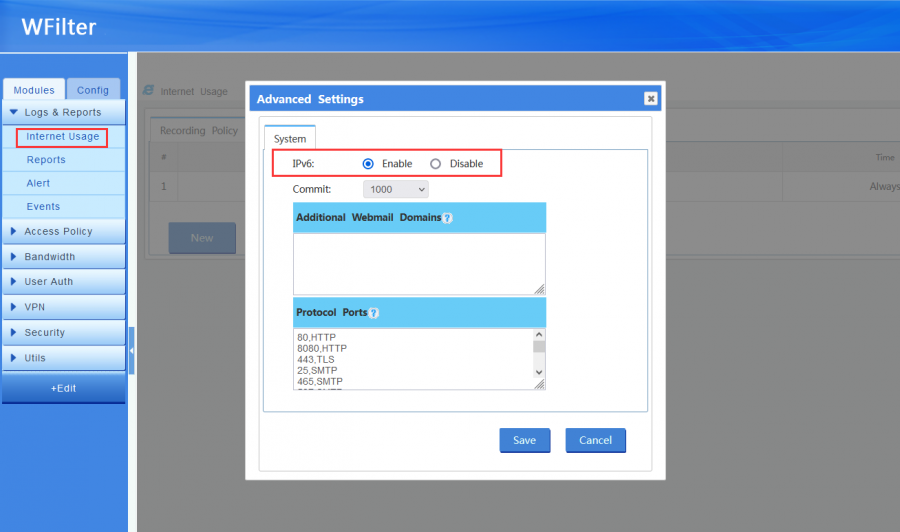
Task: Click row number '1' in the policy table
Action: point(164,187)
